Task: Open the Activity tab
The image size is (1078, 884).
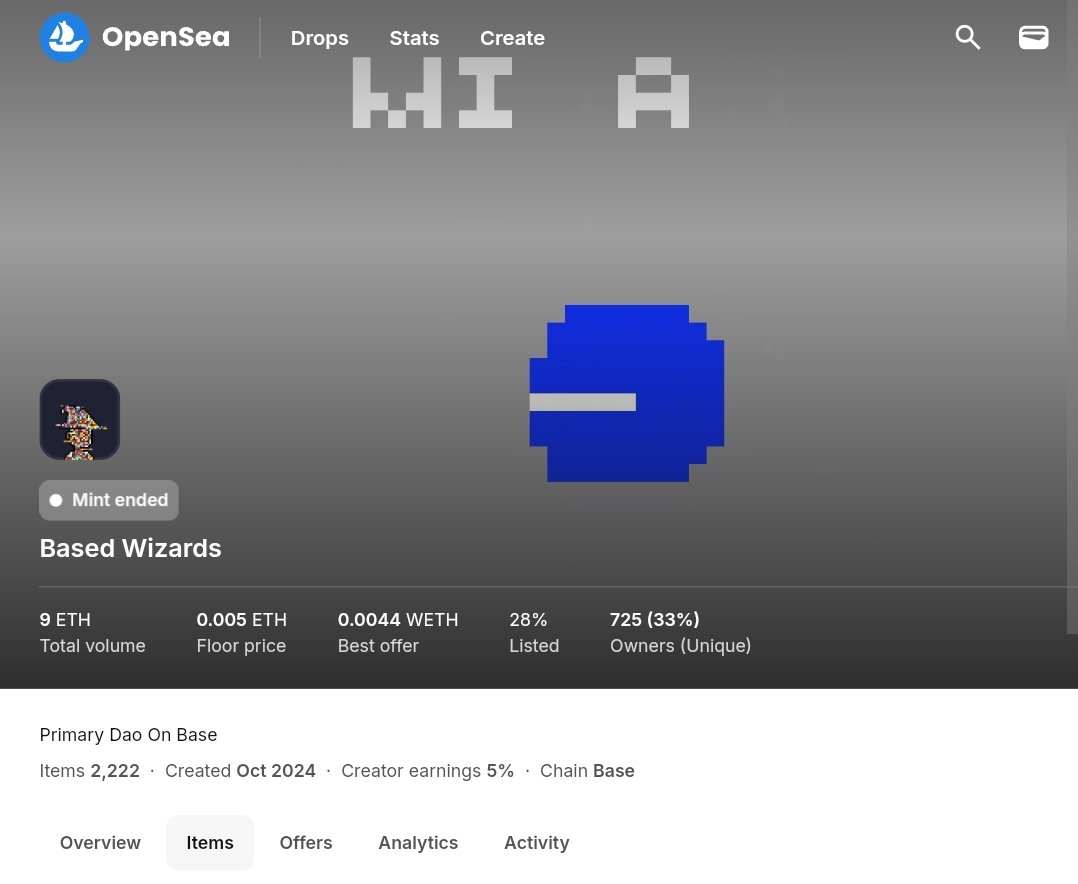Action: click(x=537, y=843)
